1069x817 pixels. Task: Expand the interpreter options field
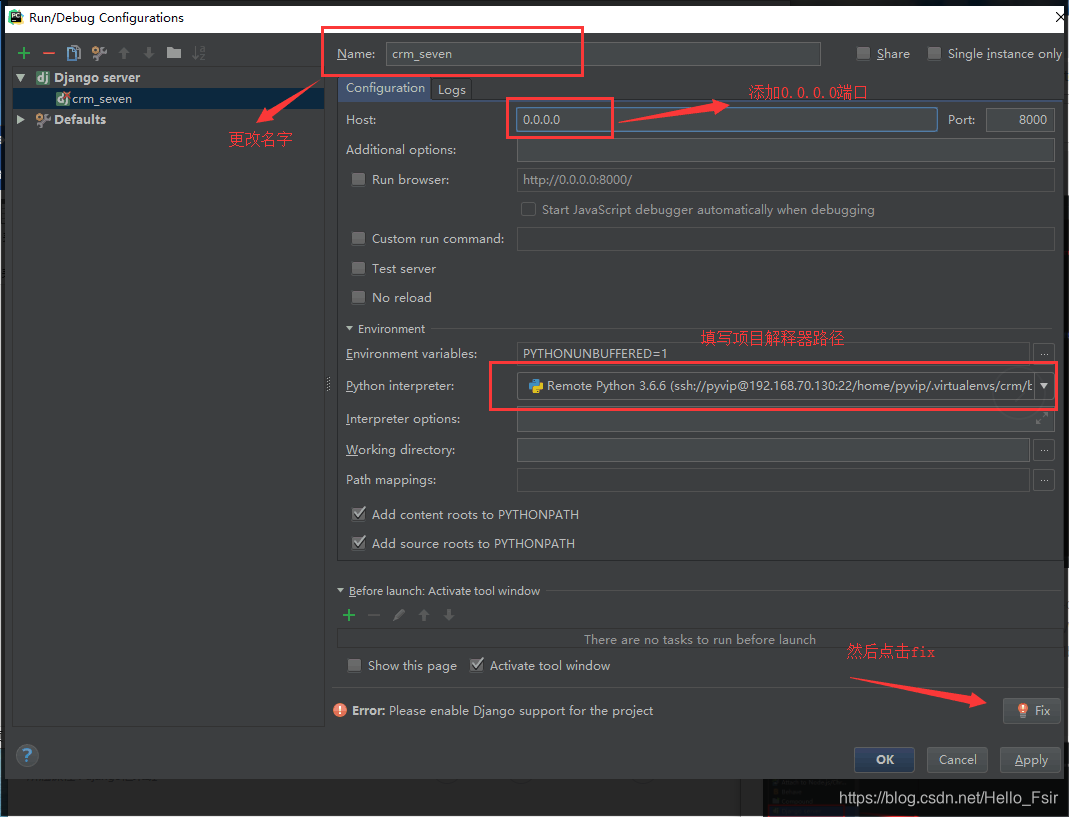(1042, 419)
